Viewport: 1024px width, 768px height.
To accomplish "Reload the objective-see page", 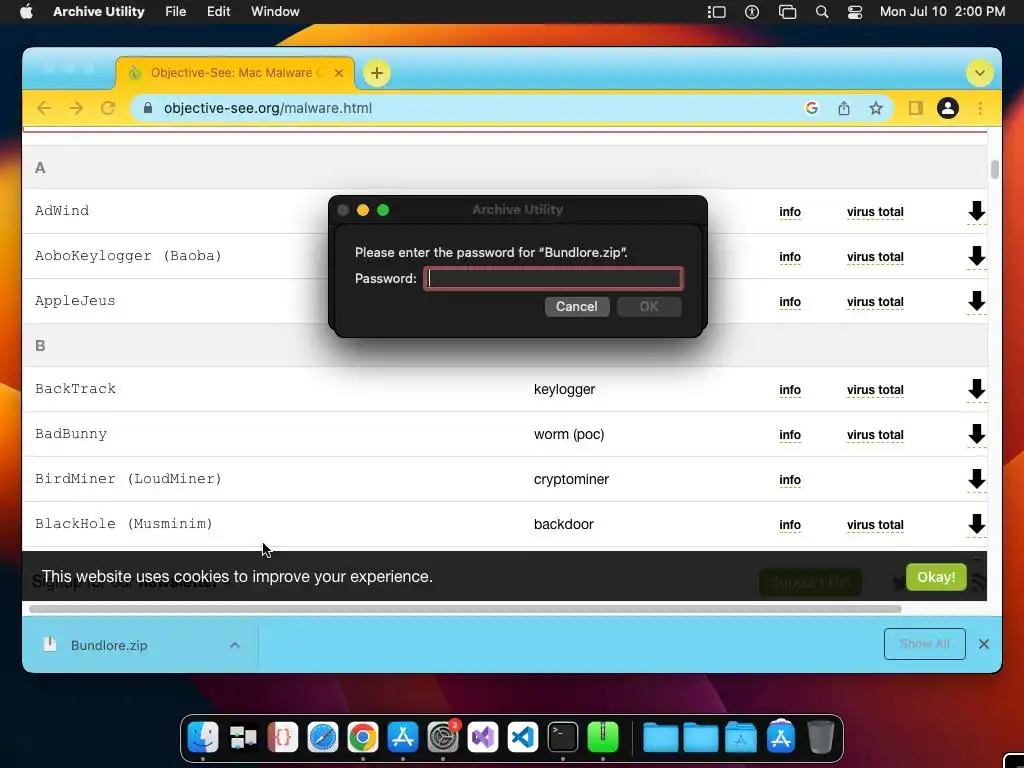I will click(x=108, y=108).
